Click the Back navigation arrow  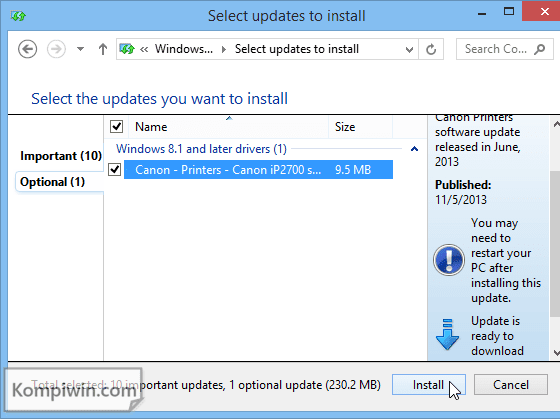[x=28, y=49]
